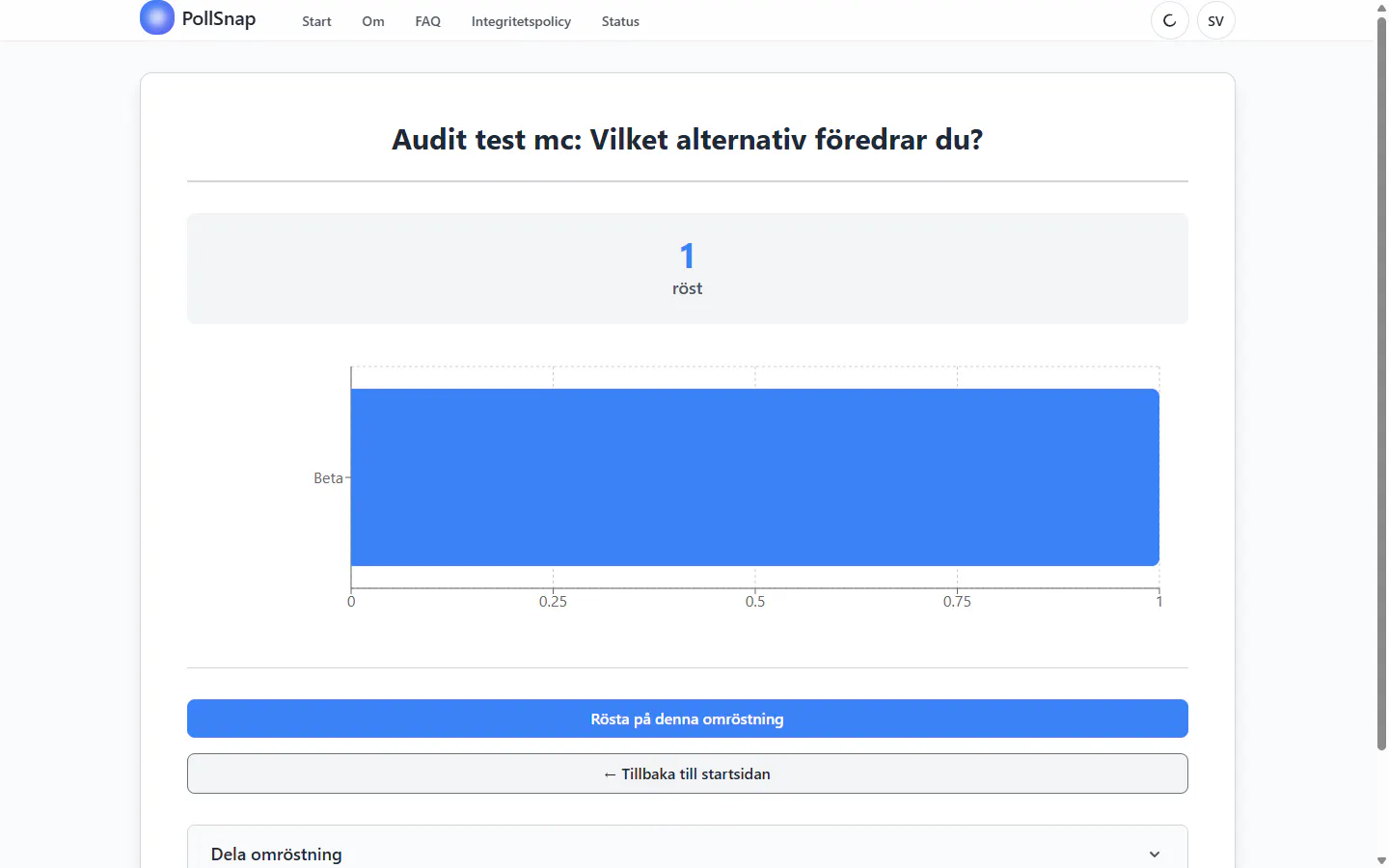Viewport: 1389px width, 868px height.
Task: Click the vote count number 1
Action: (x=687, y=256)
